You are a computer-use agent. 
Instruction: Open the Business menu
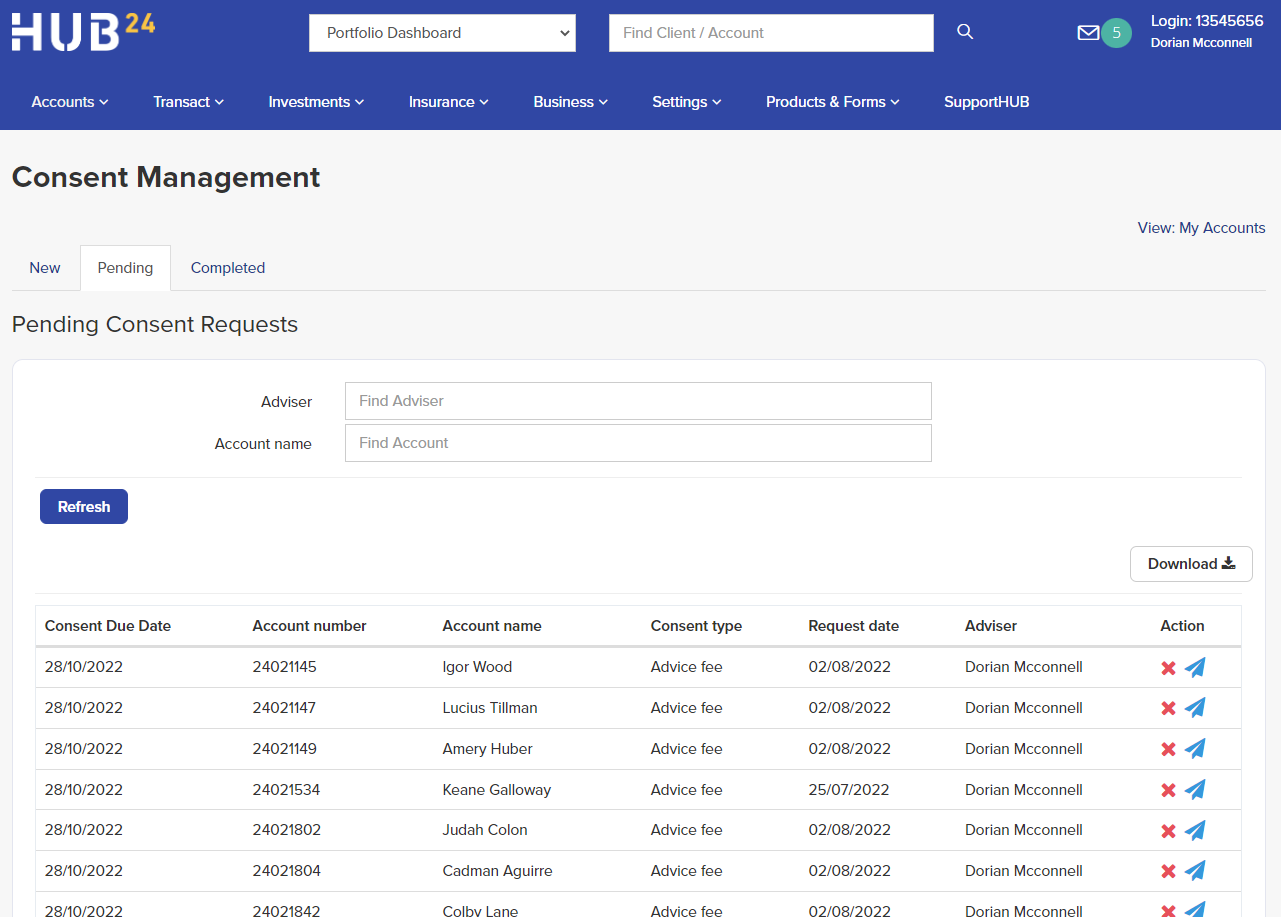coord(570,101)
